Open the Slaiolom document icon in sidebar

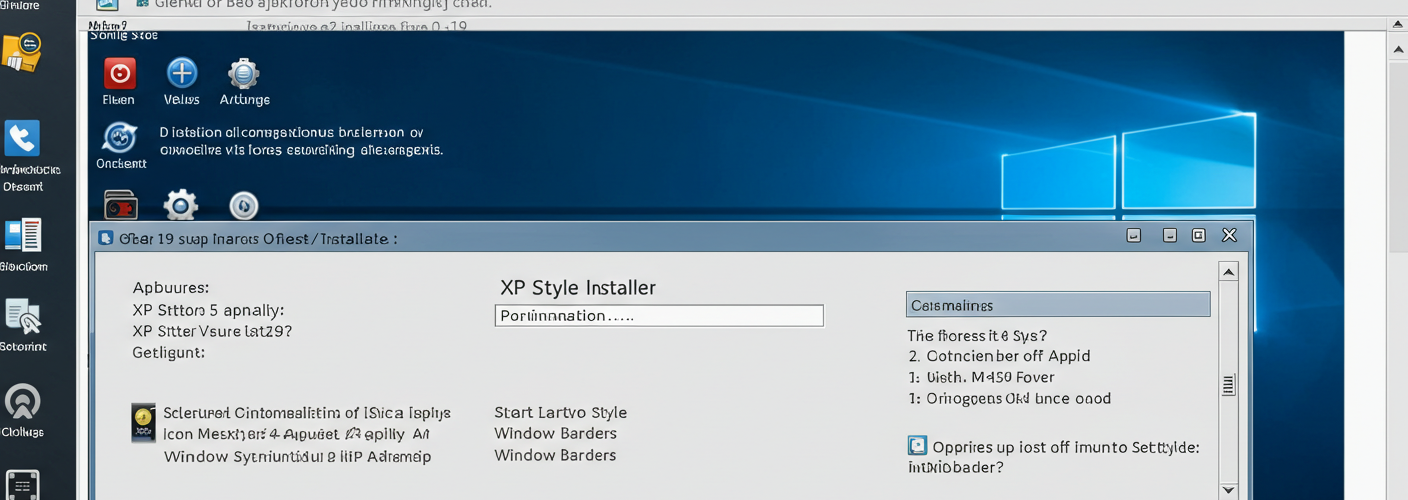[23, 235]
